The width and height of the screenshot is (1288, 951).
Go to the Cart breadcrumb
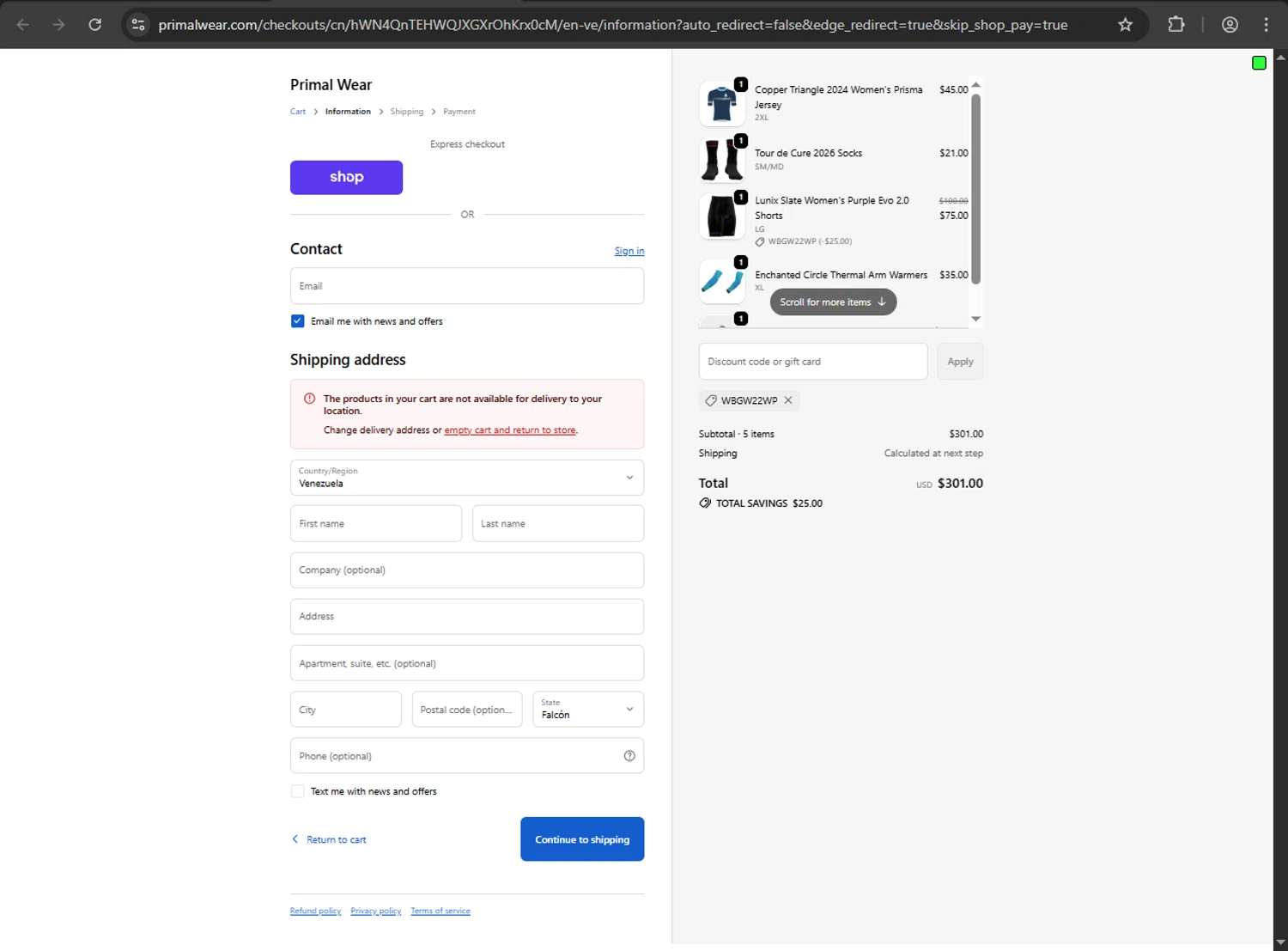[298, 112]
